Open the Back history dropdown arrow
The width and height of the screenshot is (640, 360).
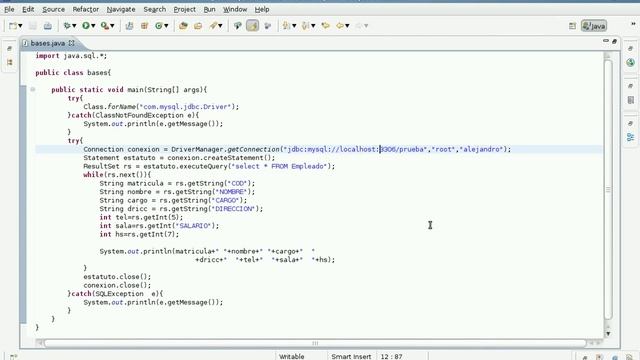[347, 26]
